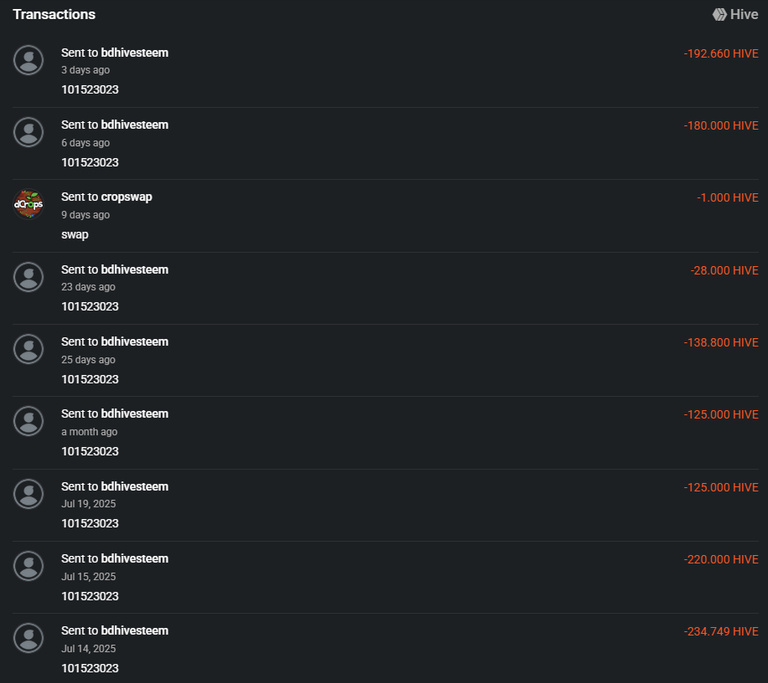Click bdhivesteem in the 23 days ago entry
768x683 pixels.
[x=134, y=270]
